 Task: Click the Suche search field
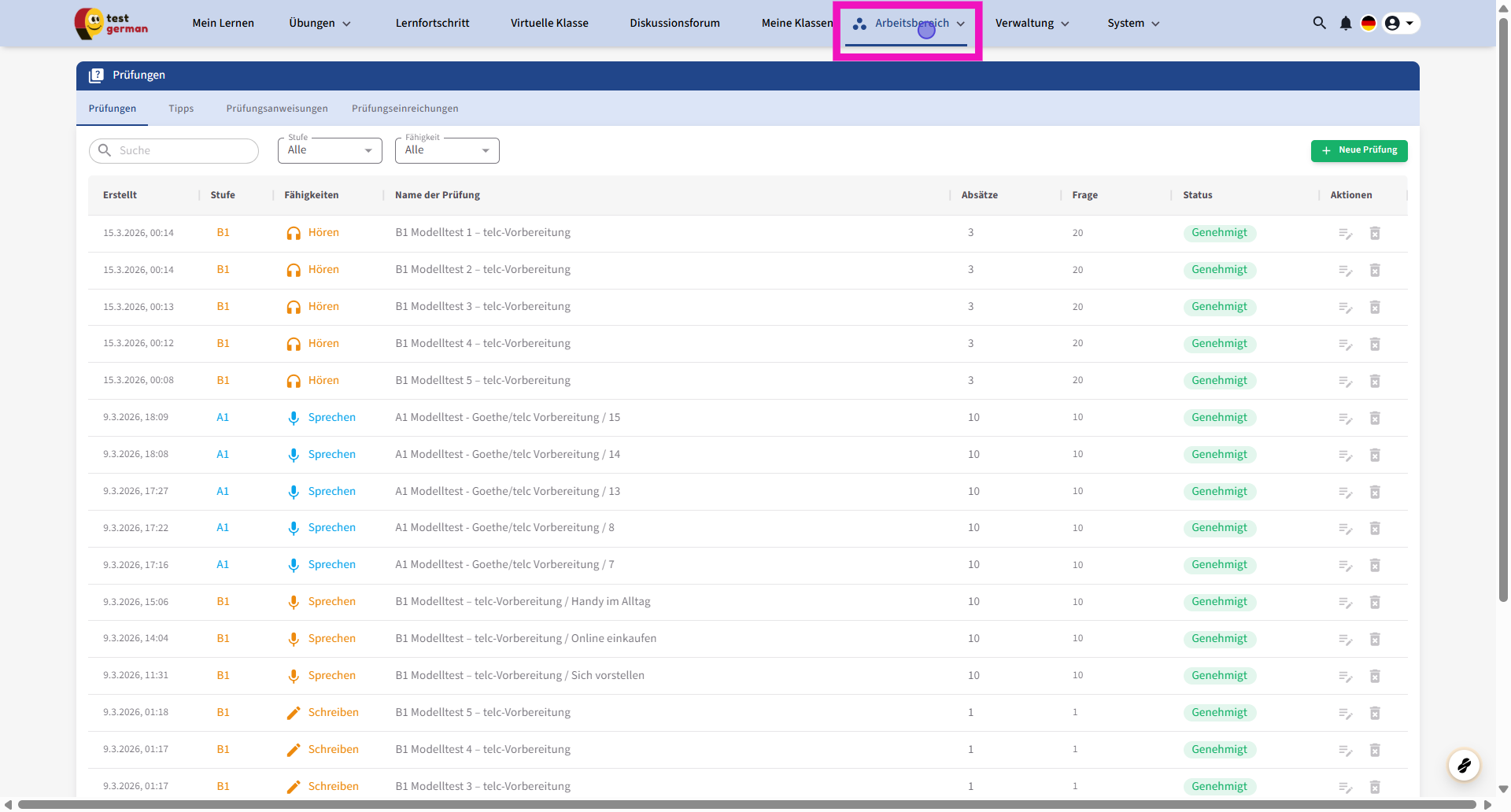(185, 151)
